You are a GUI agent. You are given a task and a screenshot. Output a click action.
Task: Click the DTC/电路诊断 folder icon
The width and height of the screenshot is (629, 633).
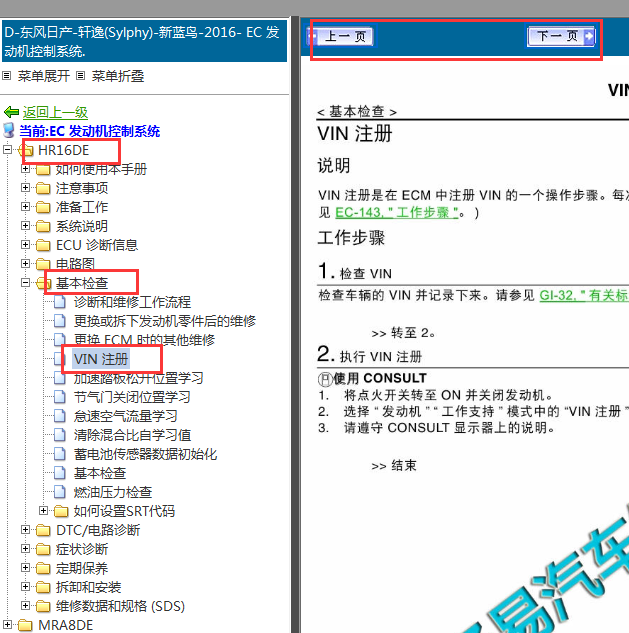tap(43, 530)
